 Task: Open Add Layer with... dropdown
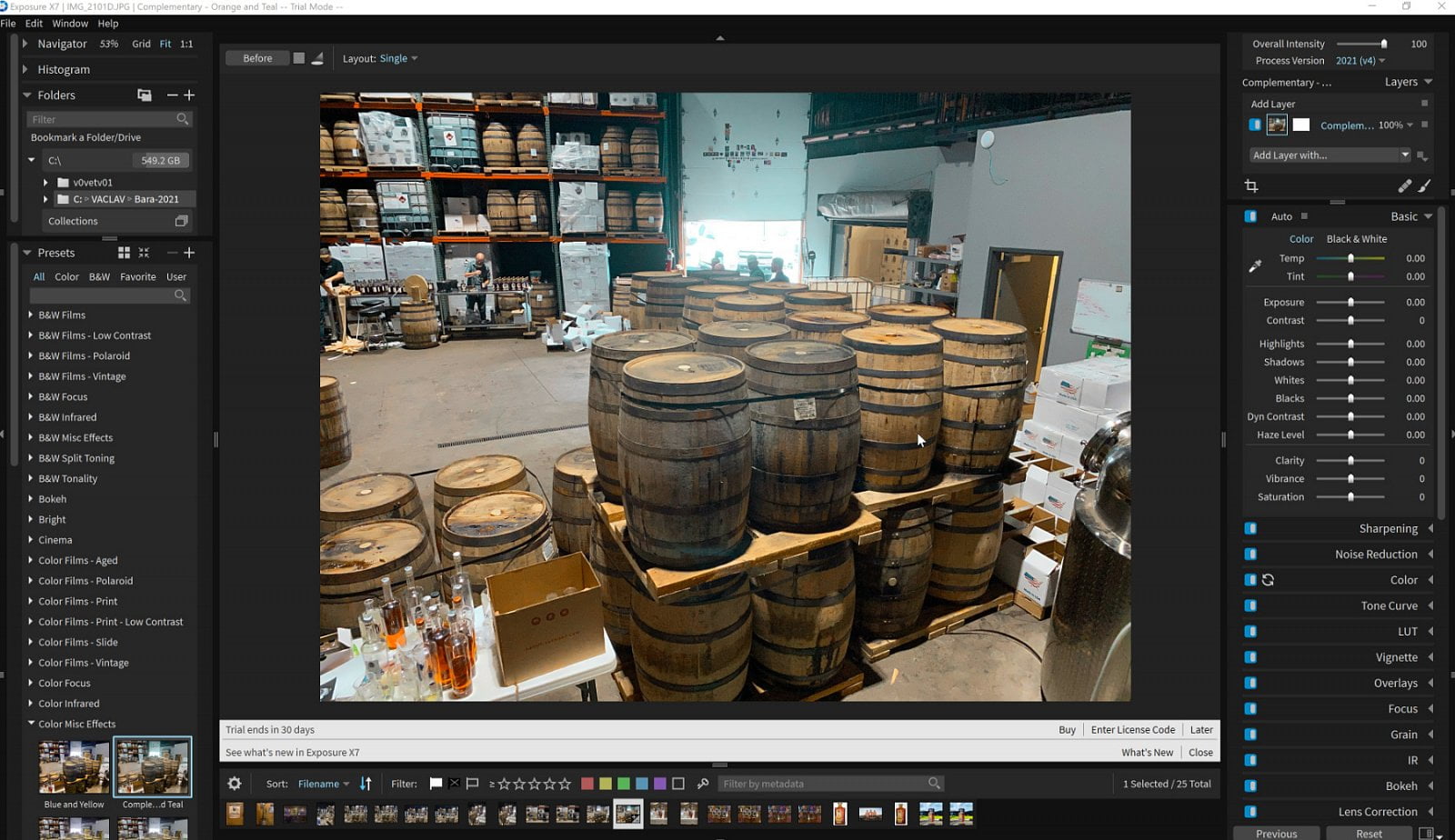1330,155
